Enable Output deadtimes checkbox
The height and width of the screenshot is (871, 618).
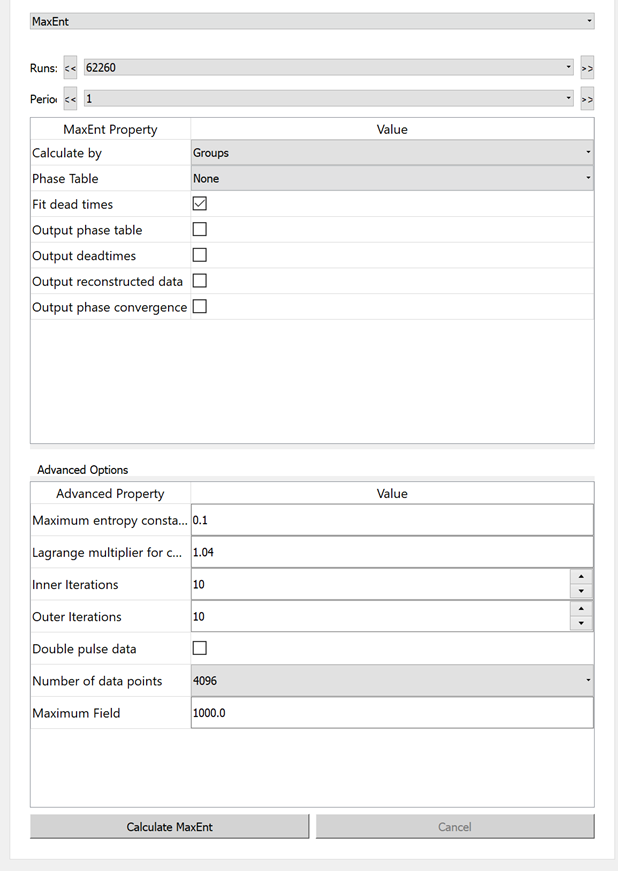coord(200,256)
